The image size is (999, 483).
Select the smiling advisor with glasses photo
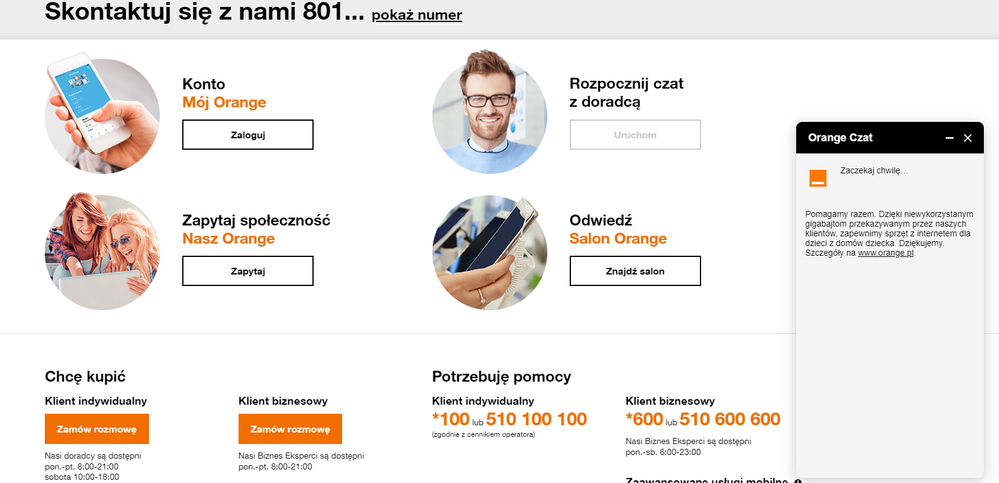(489, 116)
